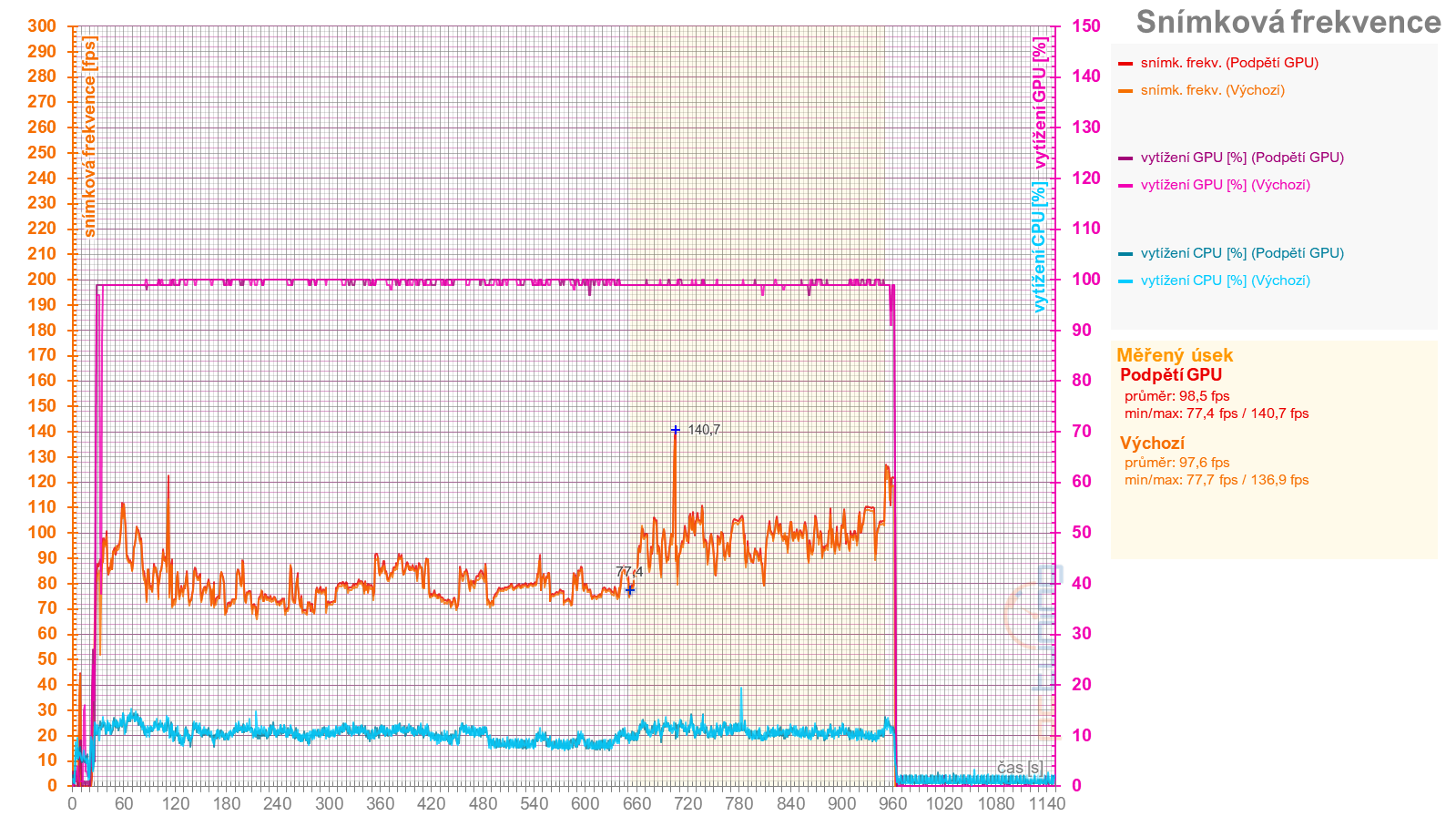Click the chart title 'Snímková frekvence'
Viewport: 1456px width, 816px height.
point(1288,22)
